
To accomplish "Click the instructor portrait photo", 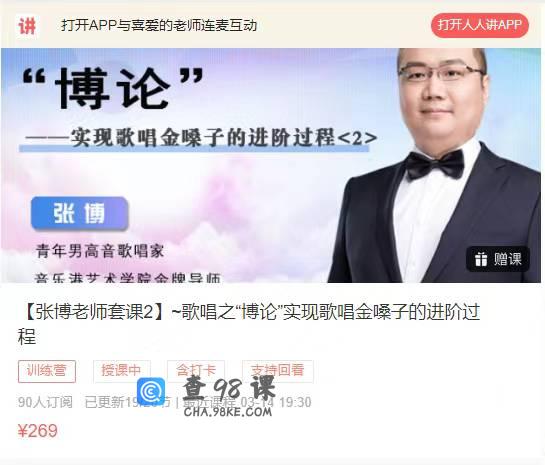I will click(x=434, y=165).
